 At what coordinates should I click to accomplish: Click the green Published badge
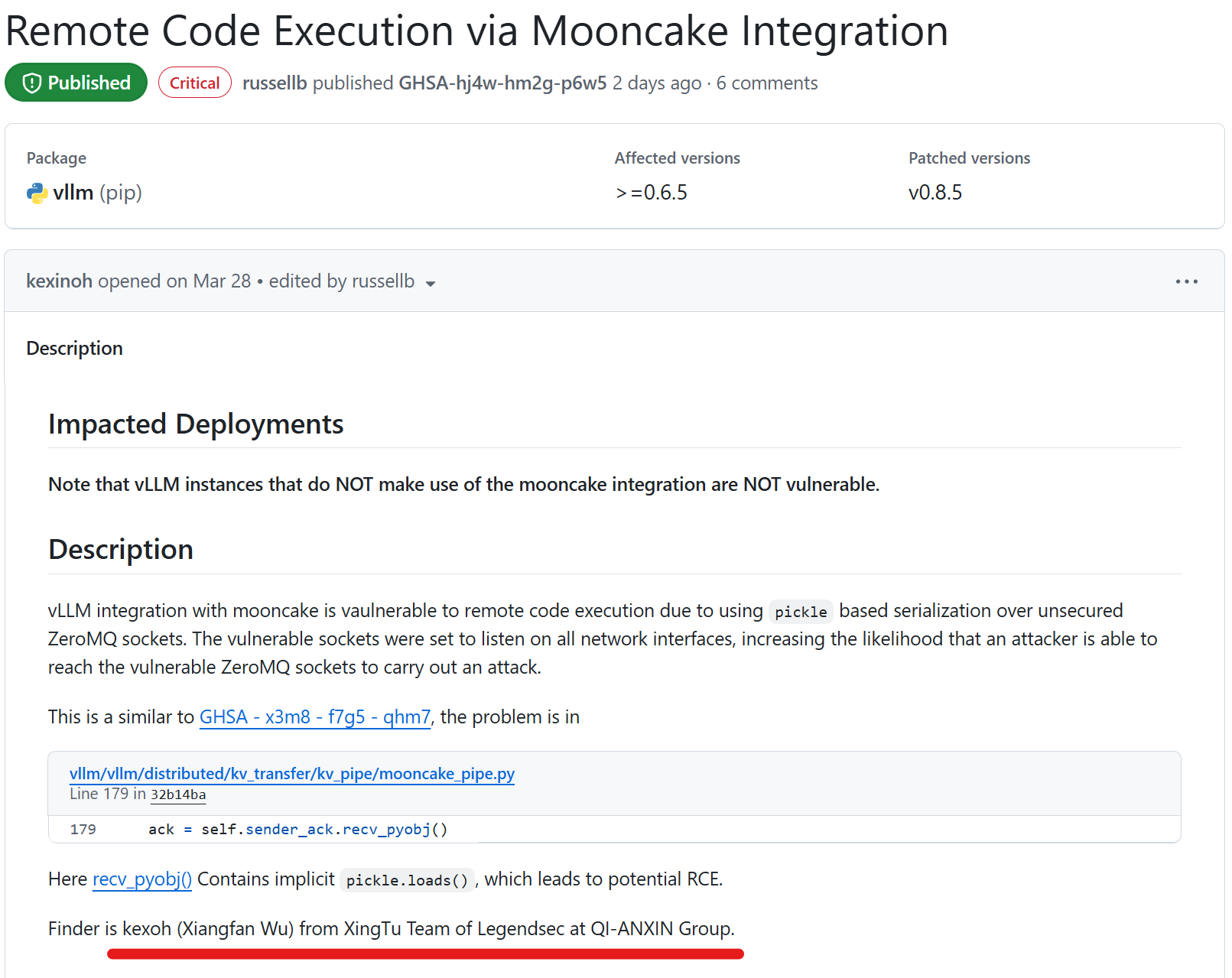pyautogui.click(x=76, y=83)
